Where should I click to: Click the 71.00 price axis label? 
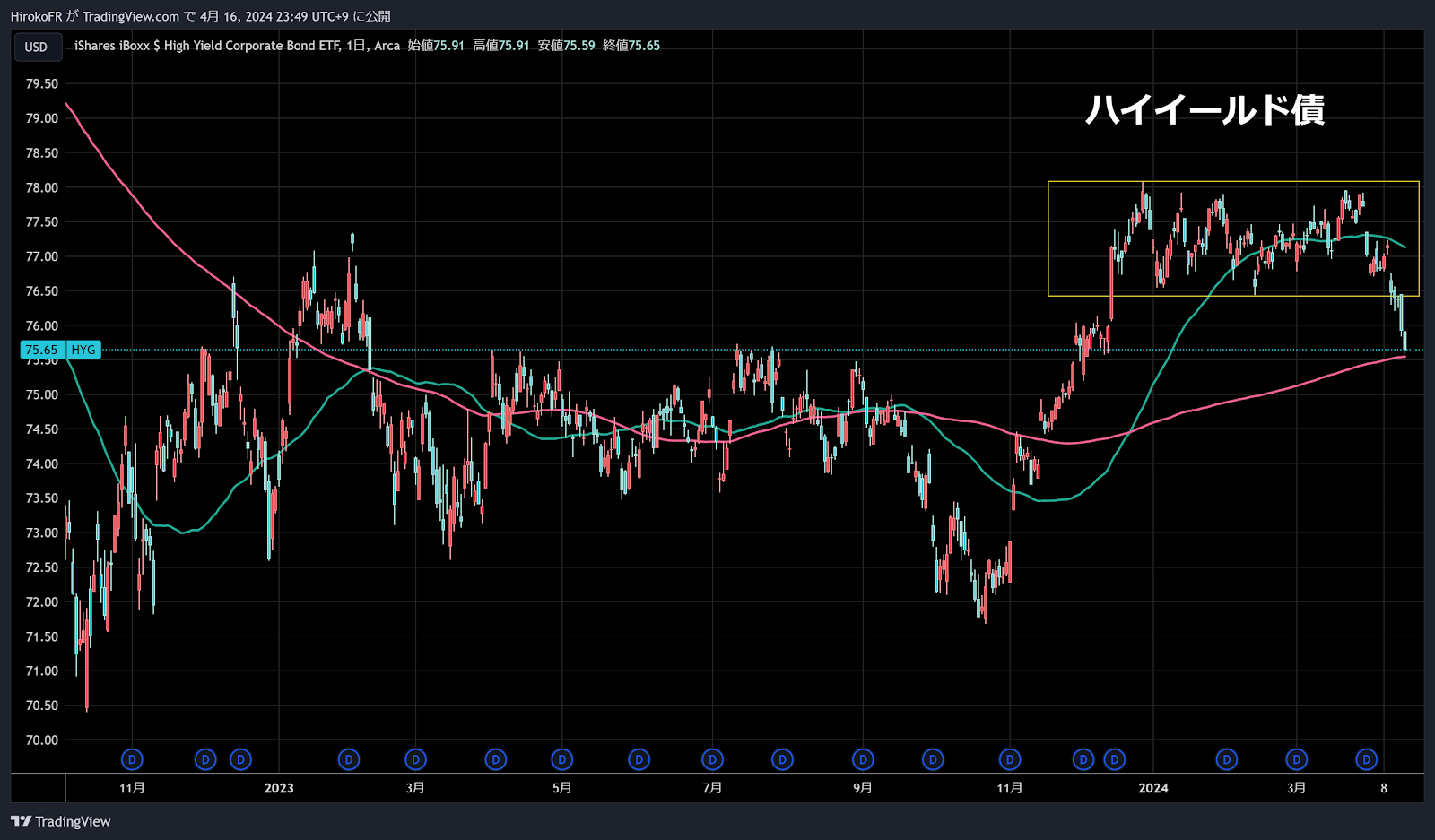tap(41, 671)
